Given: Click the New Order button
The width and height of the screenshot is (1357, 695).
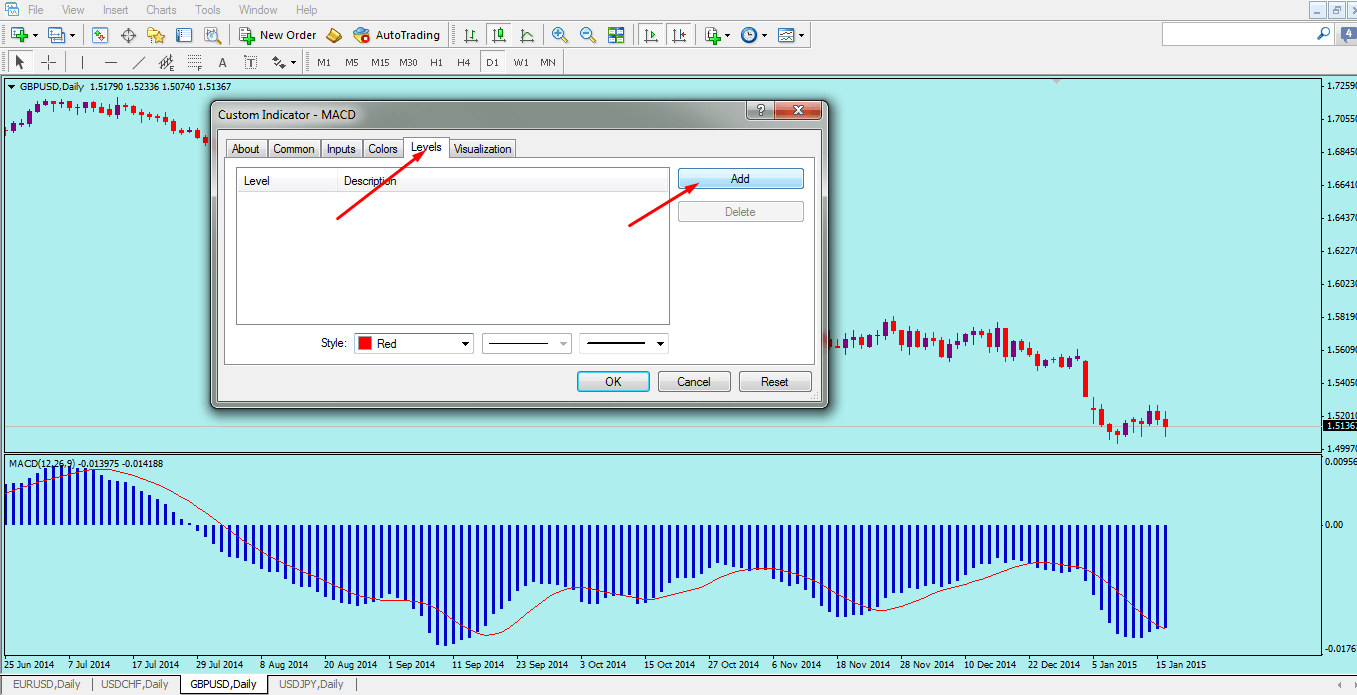Looking at the screenshot, I should tap(278, 35).
